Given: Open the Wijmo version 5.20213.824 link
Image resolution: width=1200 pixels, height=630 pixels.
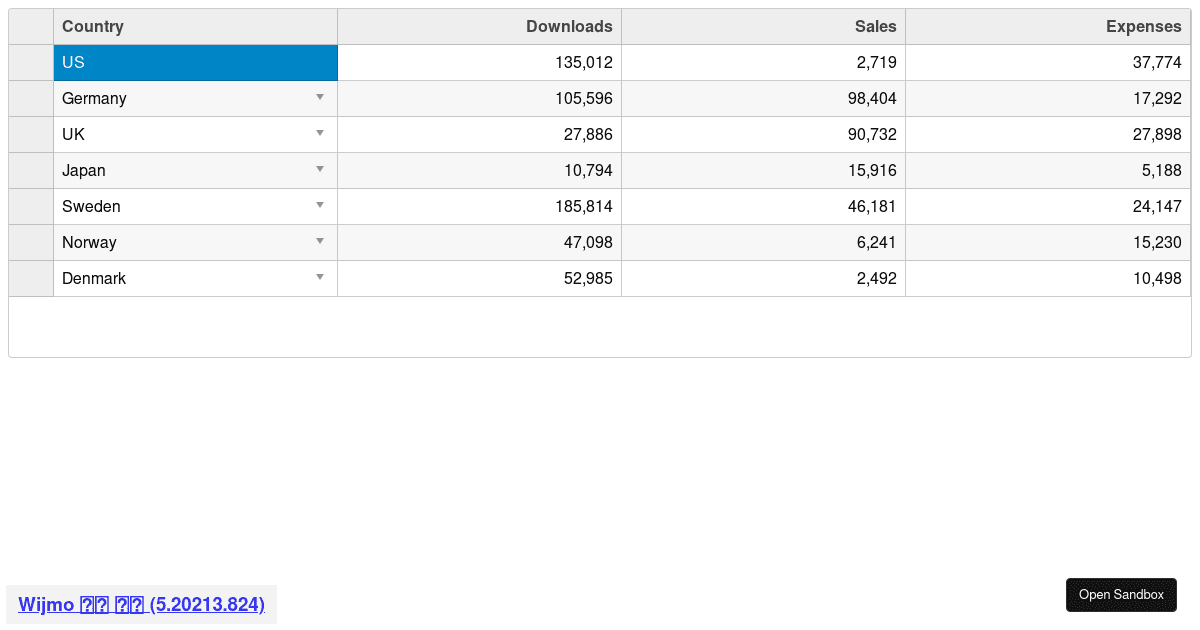Looking at the screenshot, I should tap(141, 605).
